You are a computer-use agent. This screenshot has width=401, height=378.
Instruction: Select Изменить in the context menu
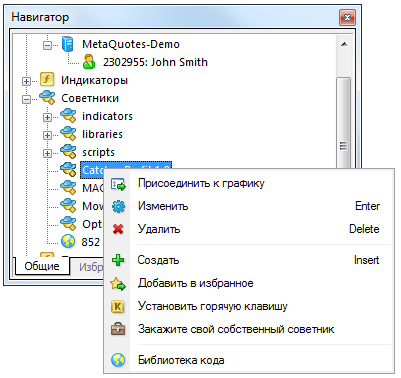[249, 206]
